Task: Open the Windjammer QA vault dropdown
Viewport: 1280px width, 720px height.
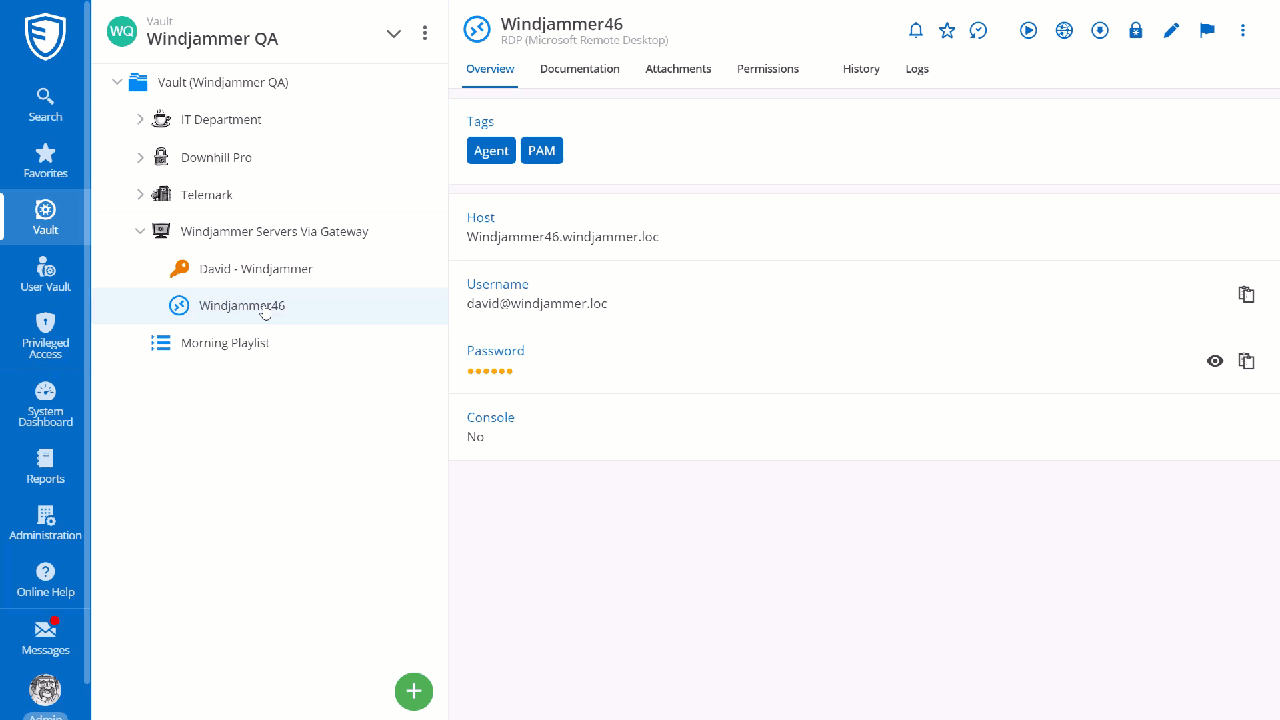Action: tap(393, 33)
